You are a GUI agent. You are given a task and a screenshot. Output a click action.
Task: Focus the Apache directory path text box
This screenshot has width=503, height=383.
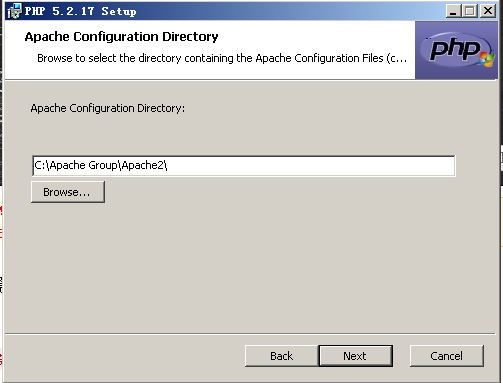tap(244, 165)
